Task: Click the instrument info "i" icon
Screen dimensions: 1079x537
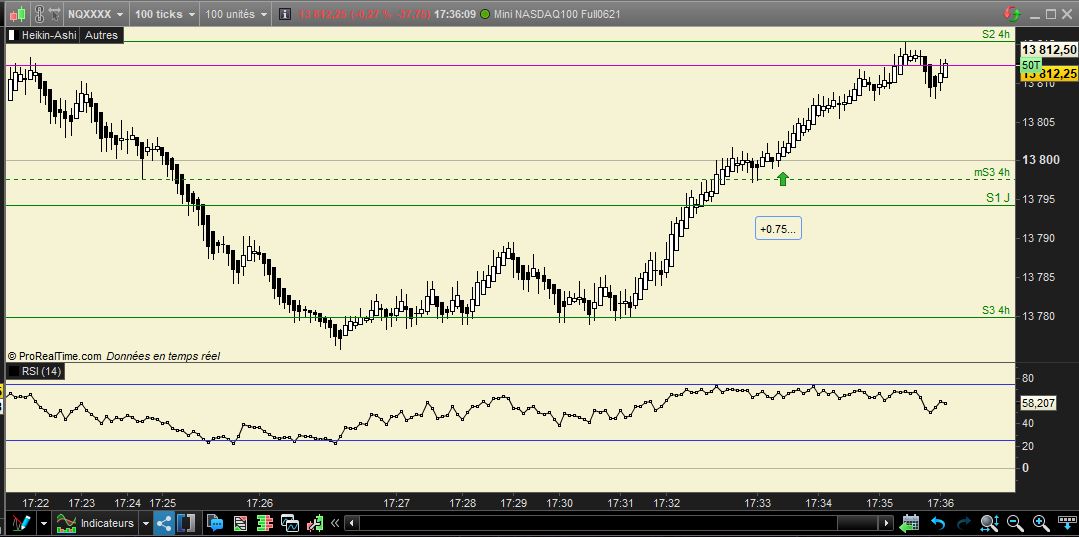Action: click(285, 14)
